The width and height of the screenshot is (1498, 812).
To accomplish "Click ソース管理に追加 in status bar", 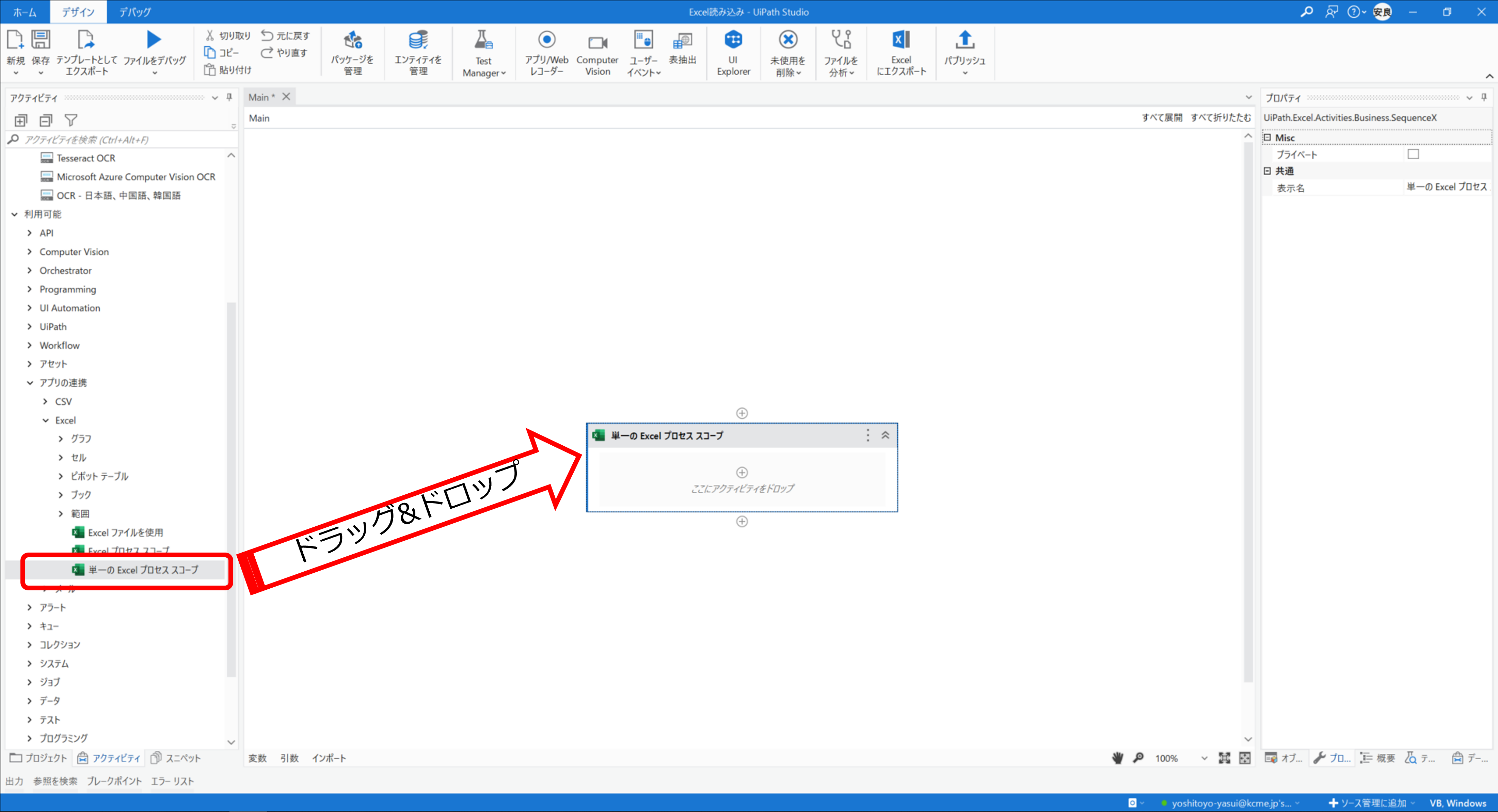I will tap(1371, 803).
